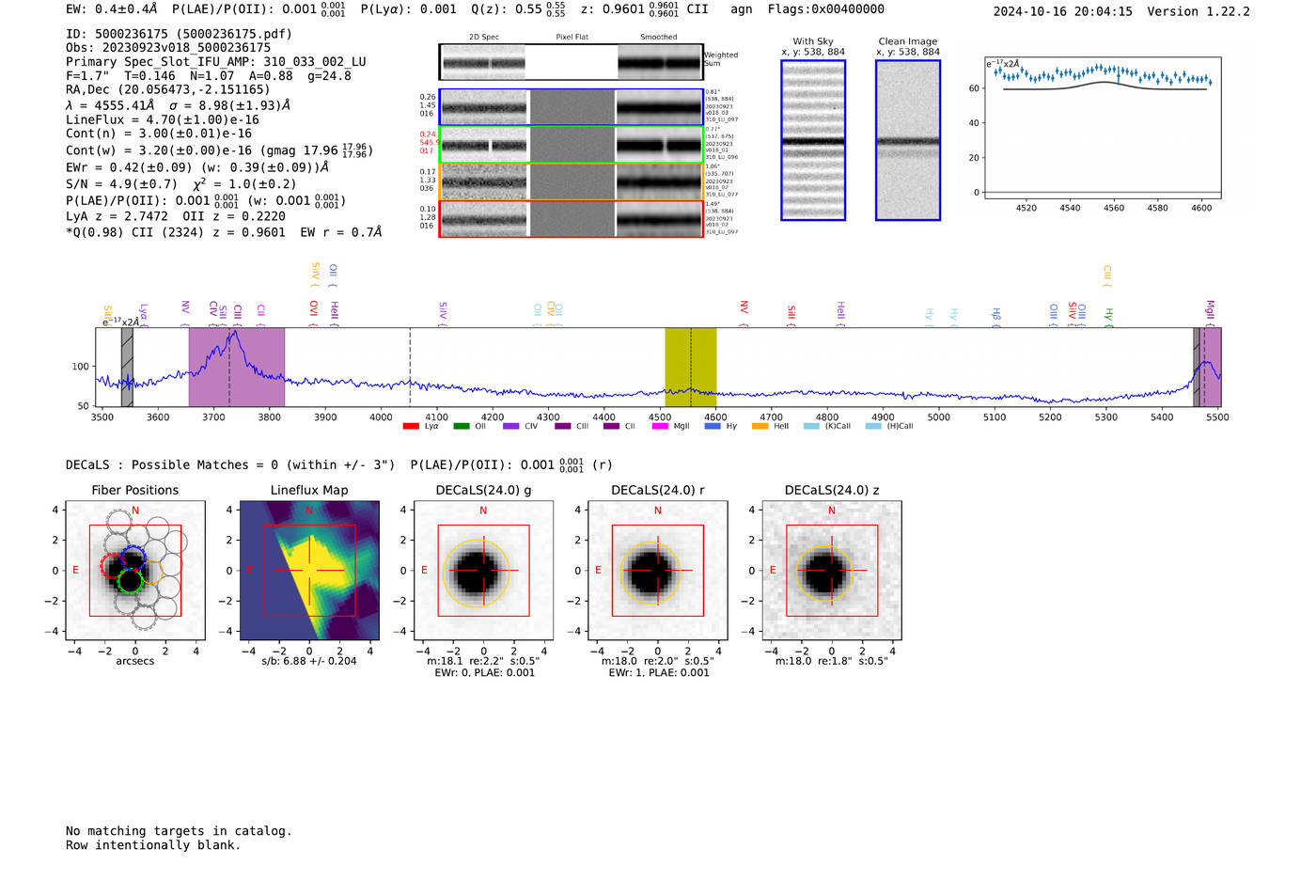Click the *Q(0.98) CII (2324) line
Viewport: 1316px width, 896px height.
224,232
